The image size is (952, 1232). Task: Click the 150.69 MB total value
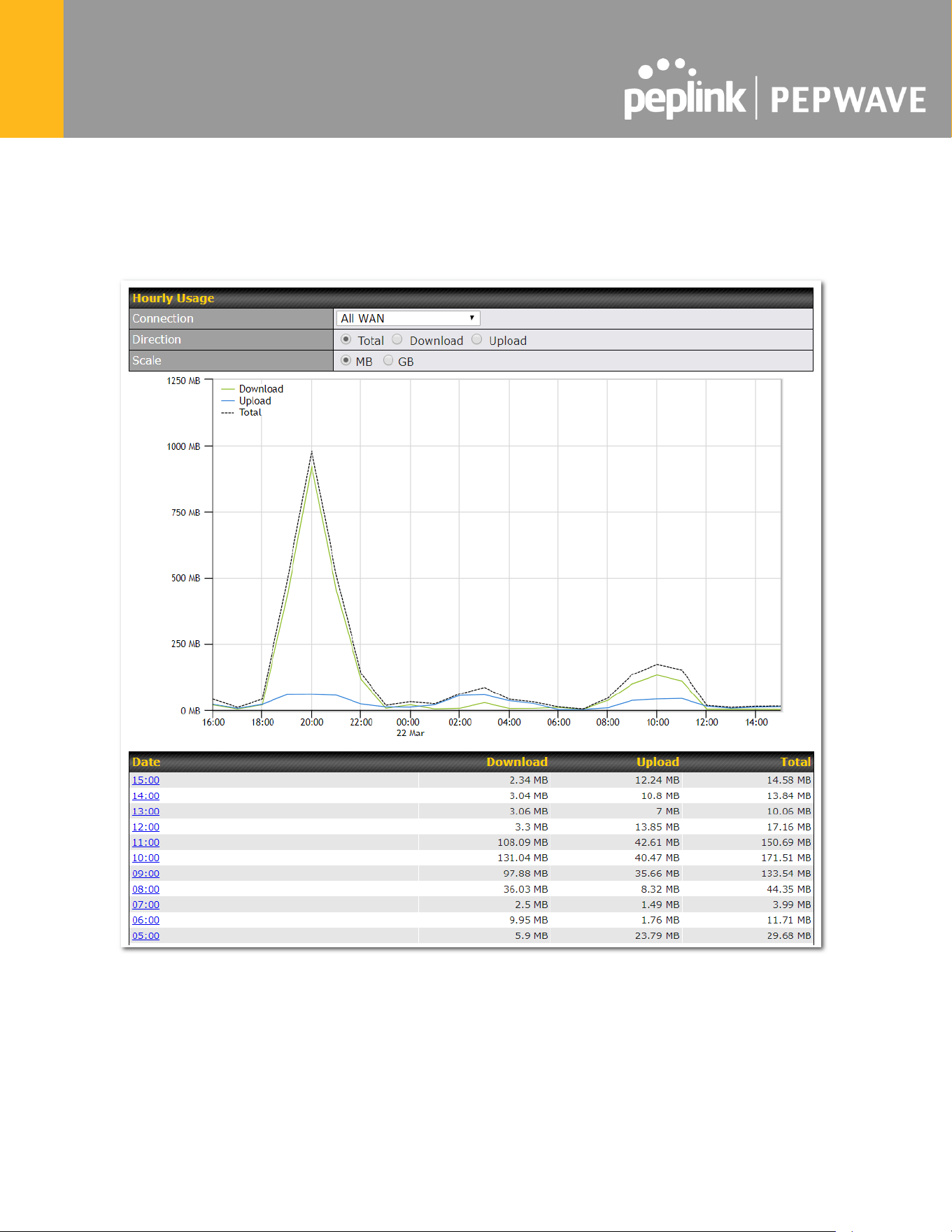tap(786, 842)
